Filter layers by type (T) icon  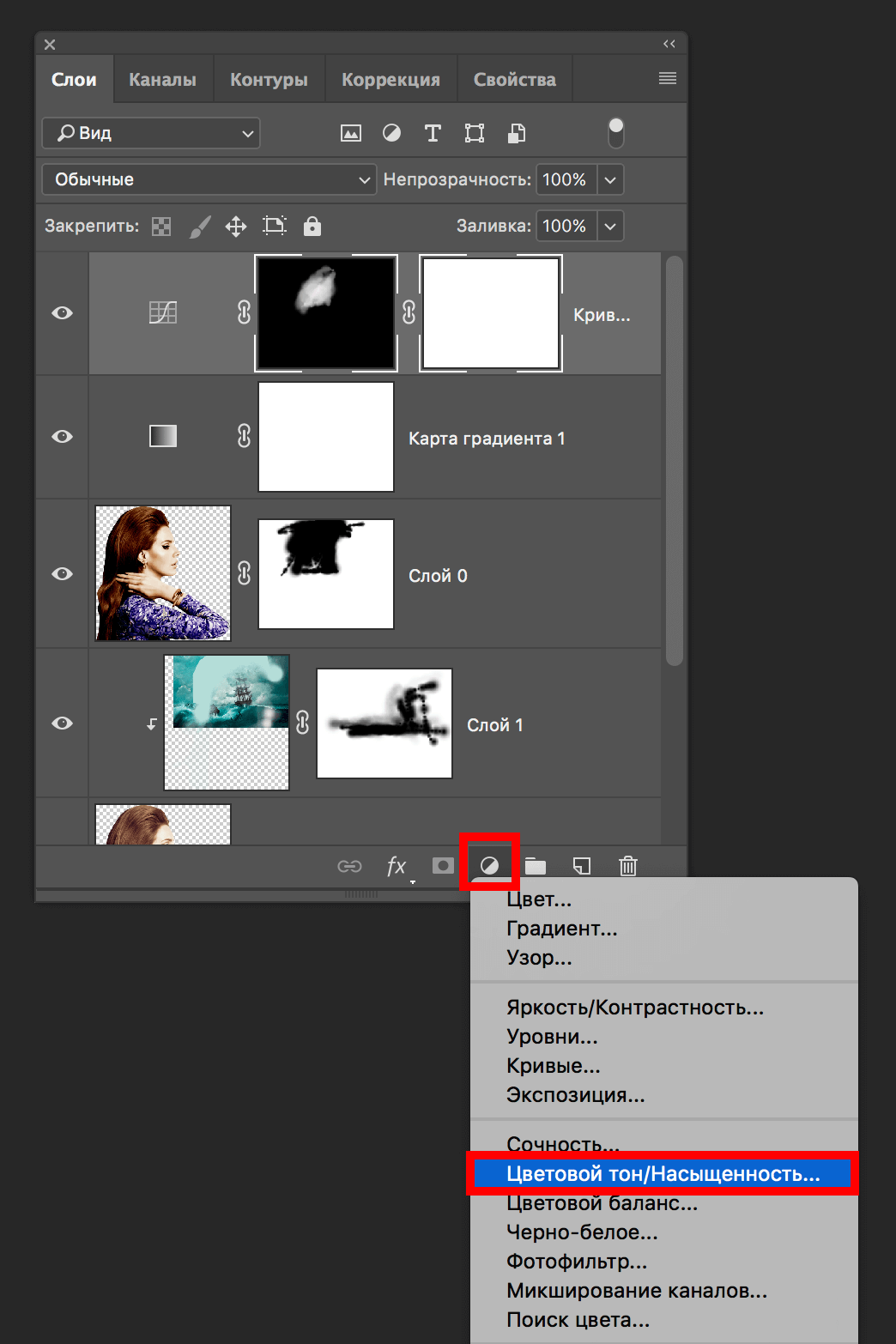433,133
